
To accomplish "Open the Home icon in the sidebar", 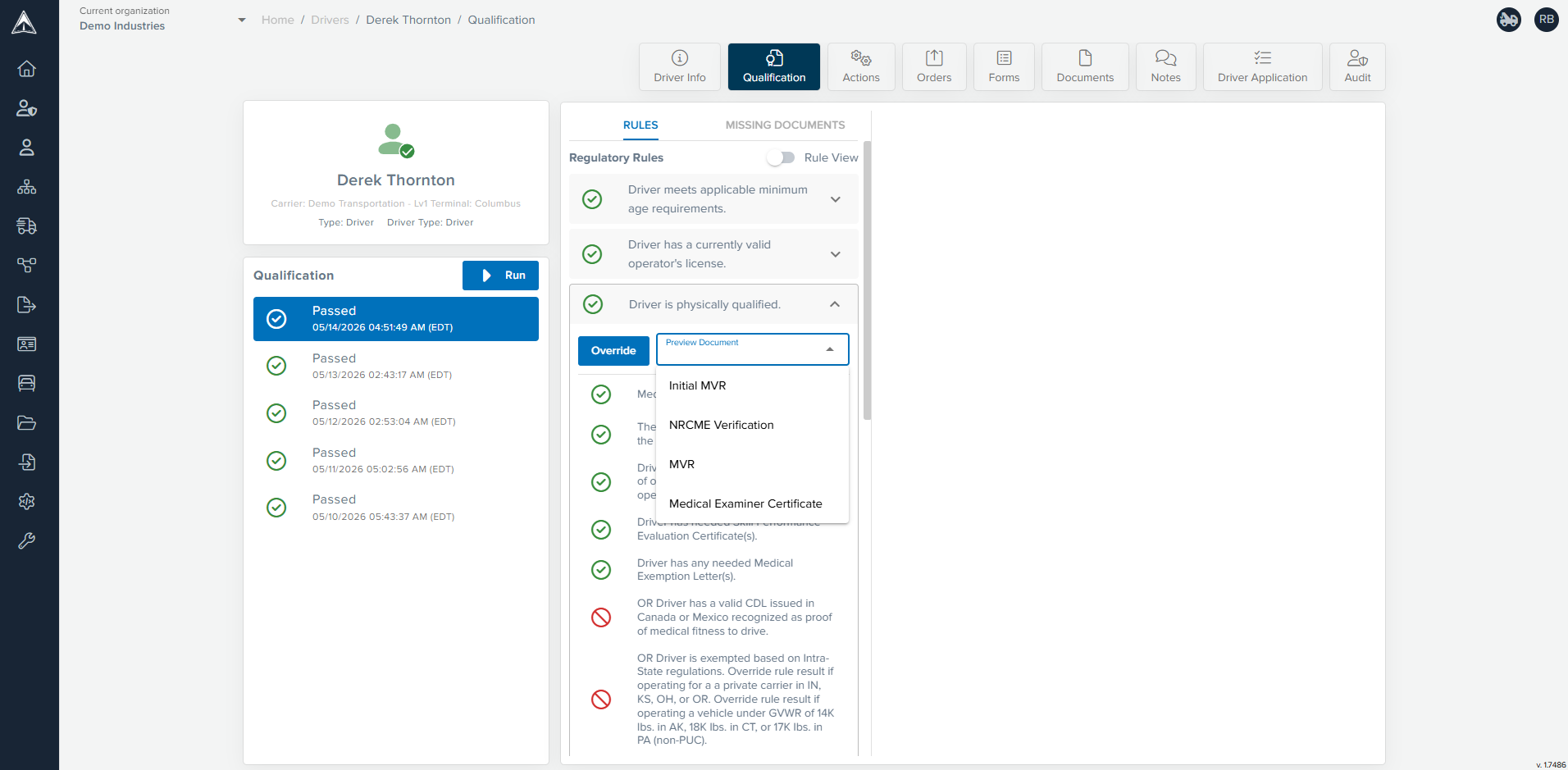I will tap(26, 69).
